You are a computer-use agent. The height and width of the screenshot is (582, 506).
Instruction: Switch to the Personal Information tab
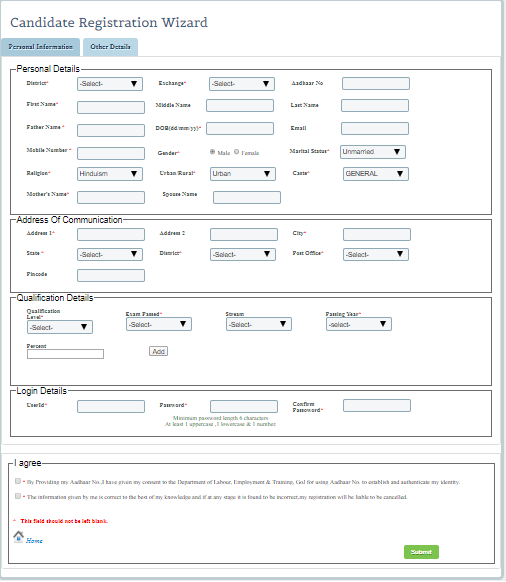pyautogui.click(x=40, y=47)
